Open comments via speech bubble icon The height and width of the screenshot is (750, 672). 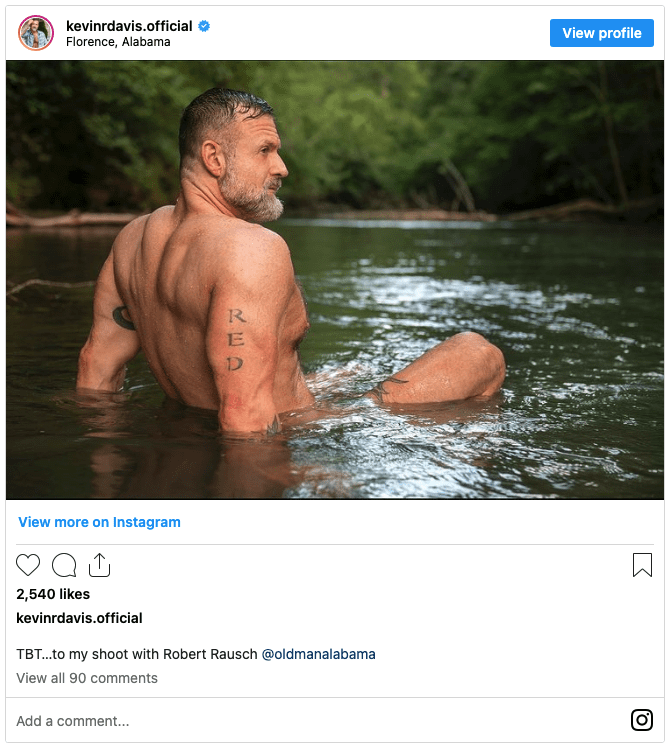click(x=64, y=565)
